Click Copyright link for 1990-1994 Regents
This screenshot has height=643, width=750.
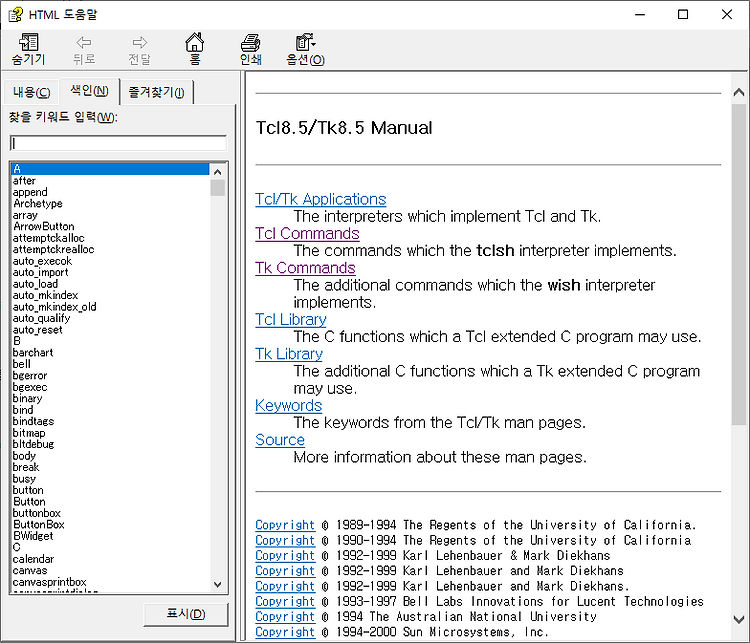(285, 541)
